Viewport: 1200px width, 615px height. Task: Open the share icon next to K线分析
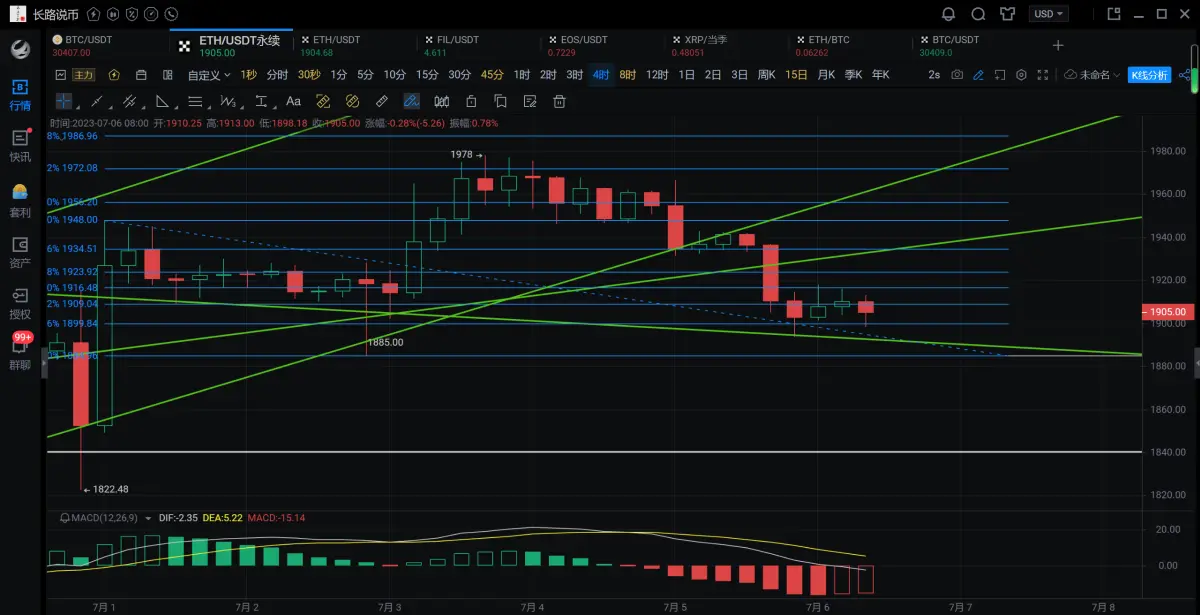tap(1186, 75)
